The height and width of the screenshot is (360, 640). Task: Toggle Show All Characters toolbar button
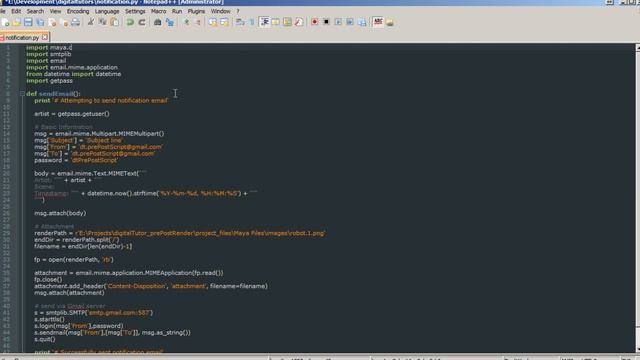(x=251, y=22)
